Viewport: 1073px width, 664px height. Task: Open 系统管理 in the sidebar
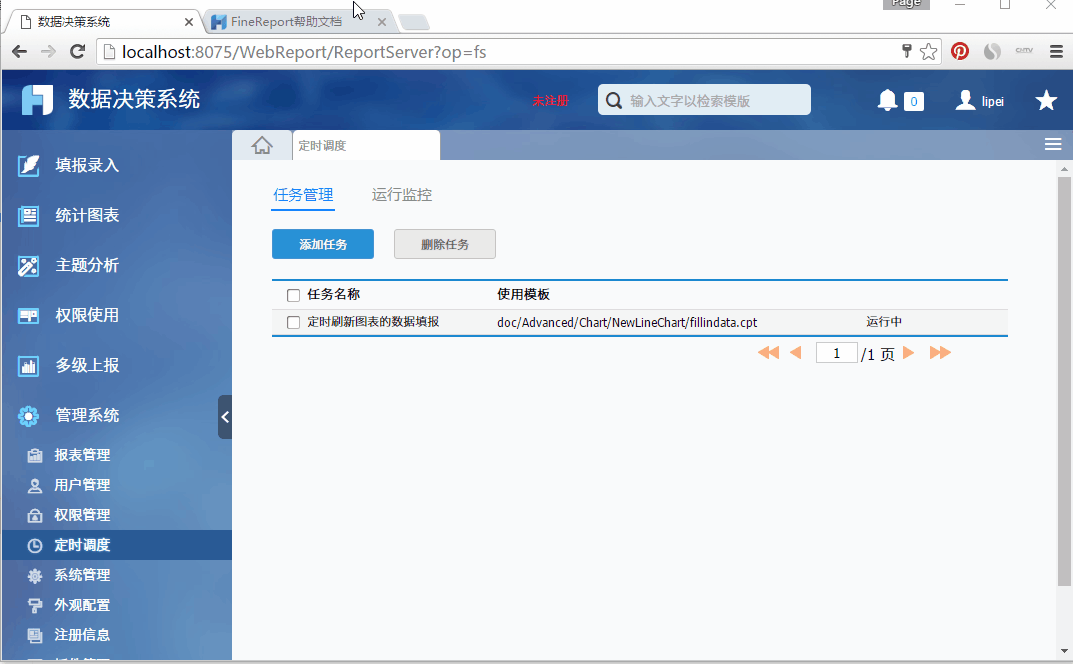(x=82, y=576)
